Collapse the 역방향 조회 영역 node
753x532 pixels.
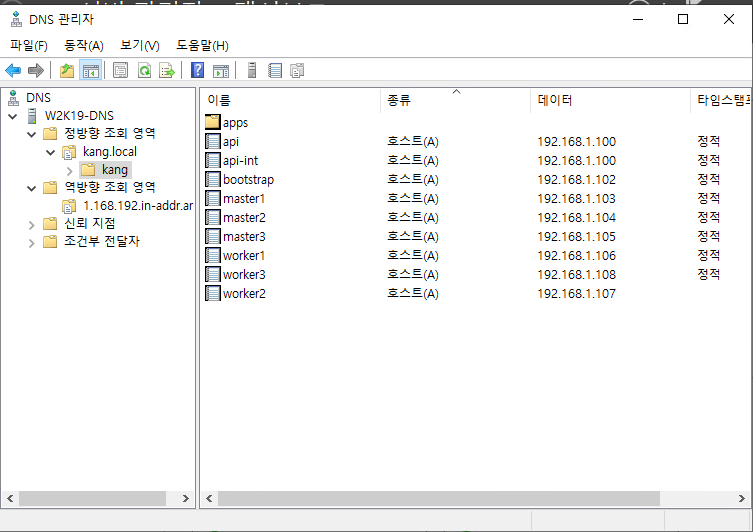[x=32, y=188]
